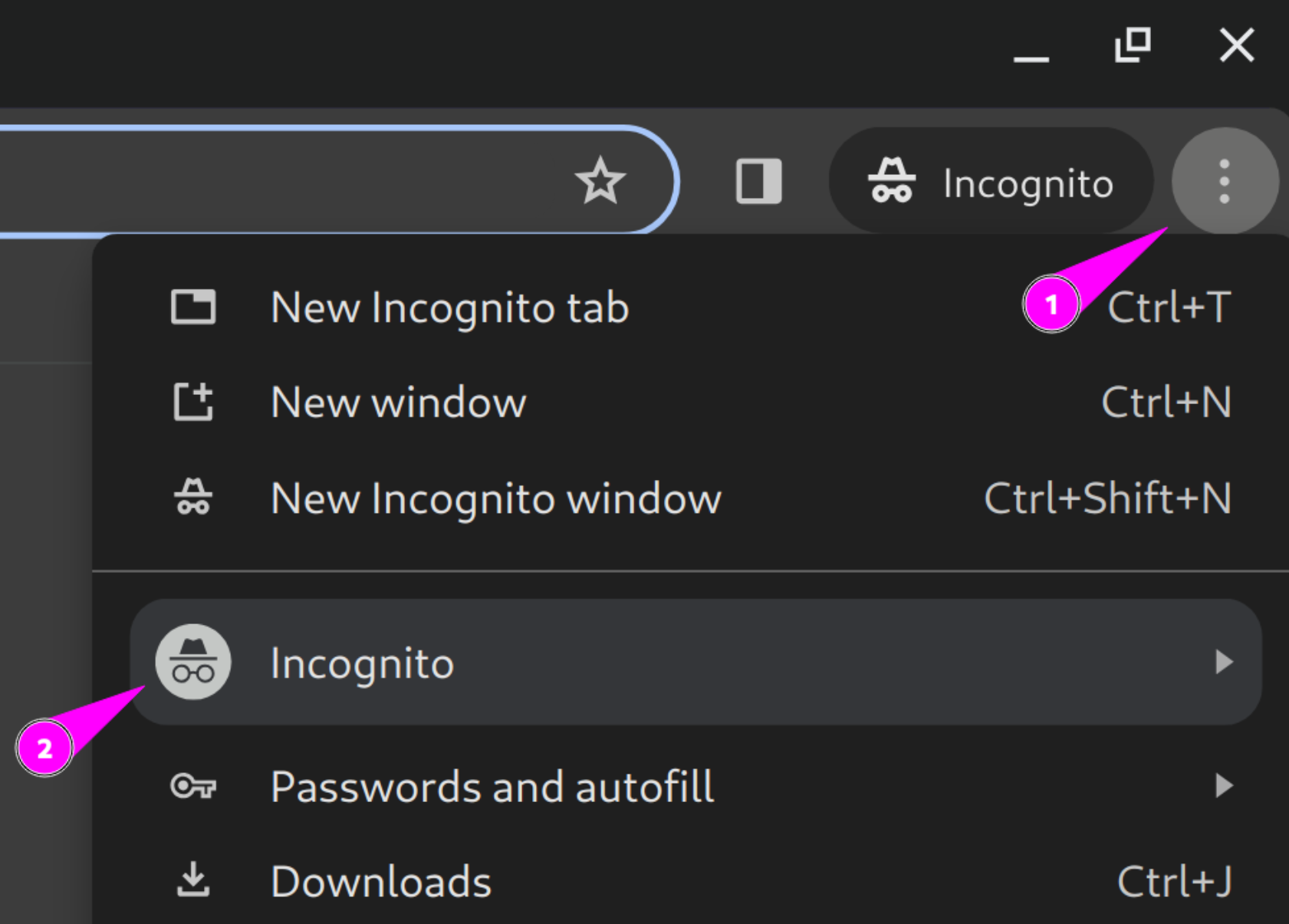Open a New Incognito window
The width and height of the screenshot is (1289, 924).
[x=690, y=498]
